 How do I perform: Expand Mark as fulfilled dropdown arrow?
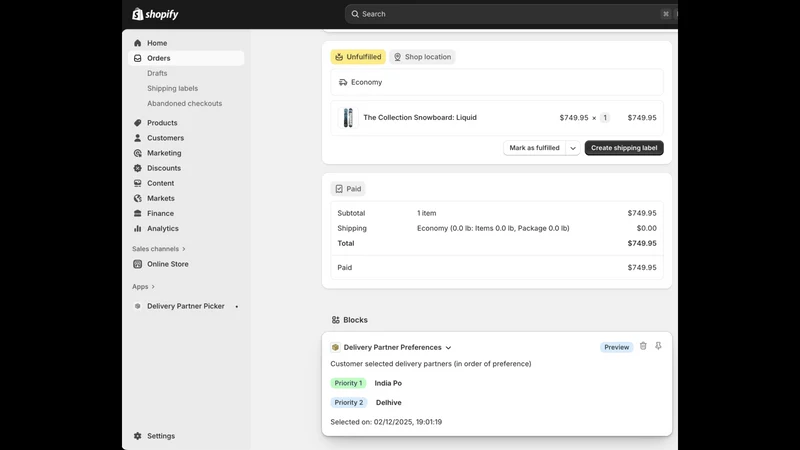pos(573,148)
